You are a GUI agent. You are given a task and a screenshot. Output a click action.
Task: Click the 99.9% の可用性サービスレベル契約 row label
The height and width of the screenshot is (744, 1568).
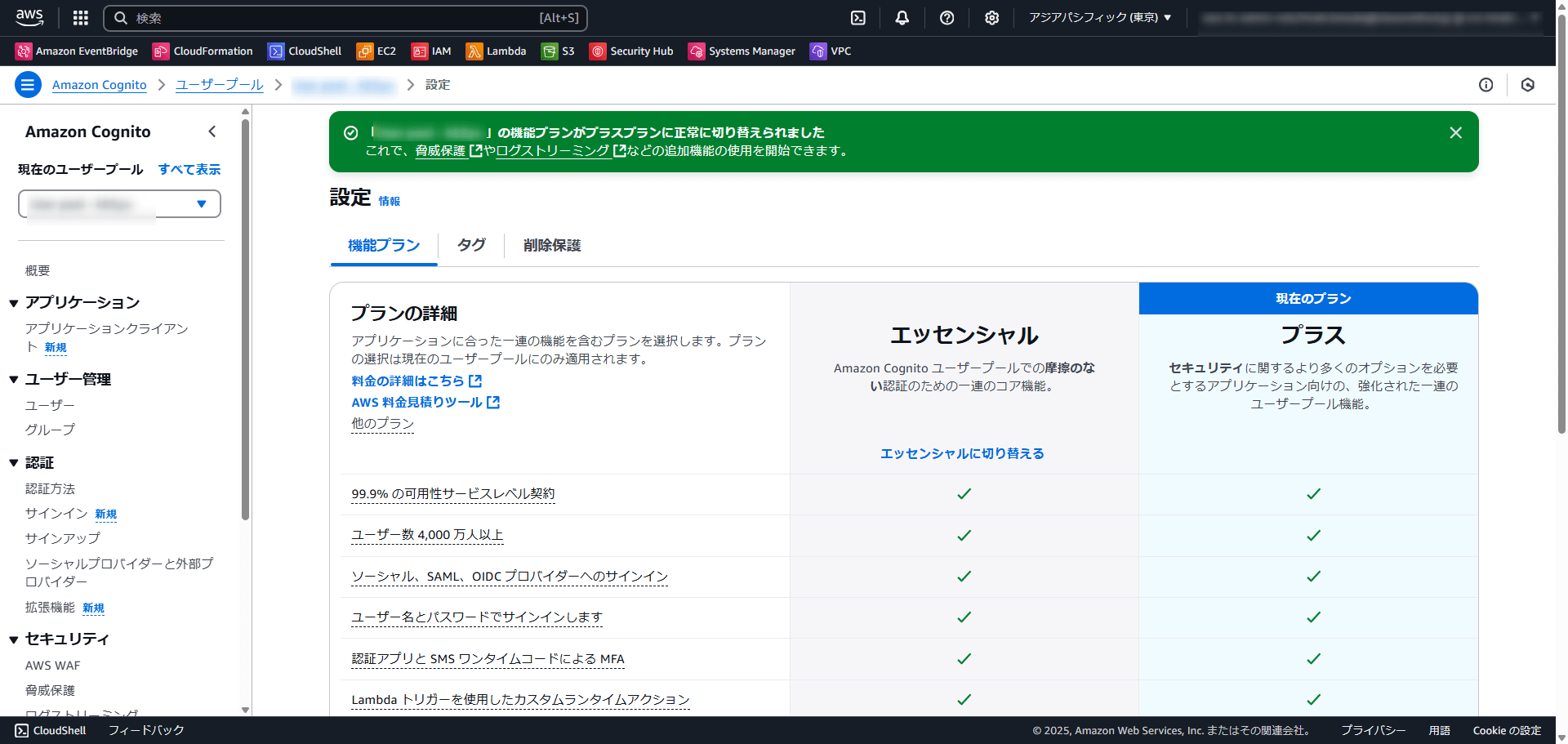pos(453,494)
